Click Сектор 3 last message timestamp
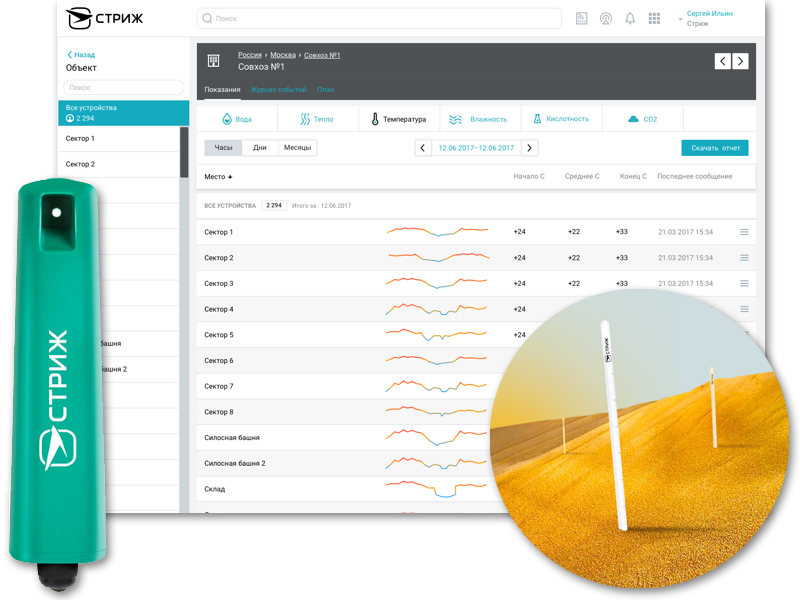This screenshot has height=600, width=800. pyautogui.click(x=685, y=283)
